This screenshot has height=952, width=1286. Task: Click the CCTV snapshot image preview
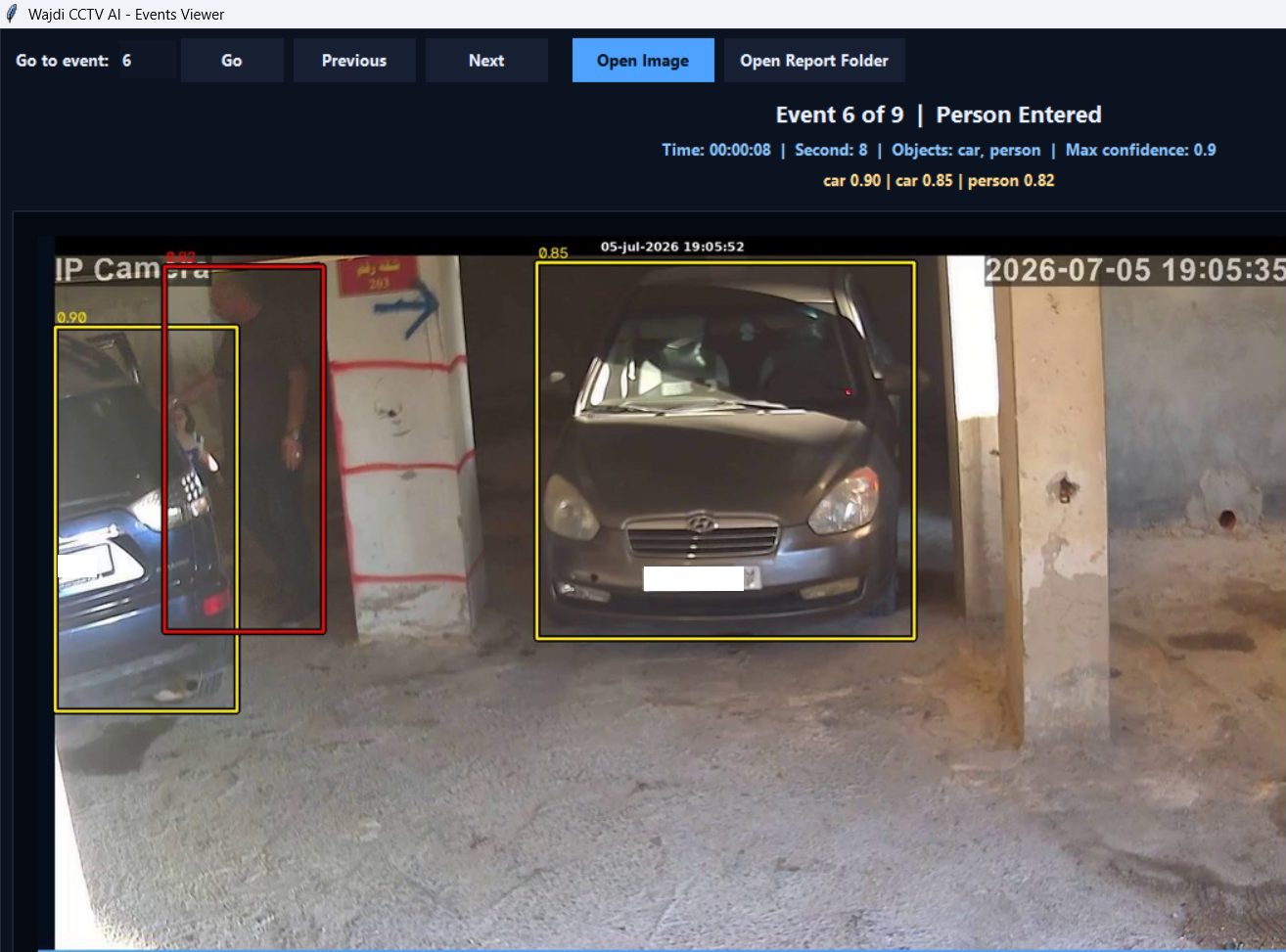click(670, 592)
